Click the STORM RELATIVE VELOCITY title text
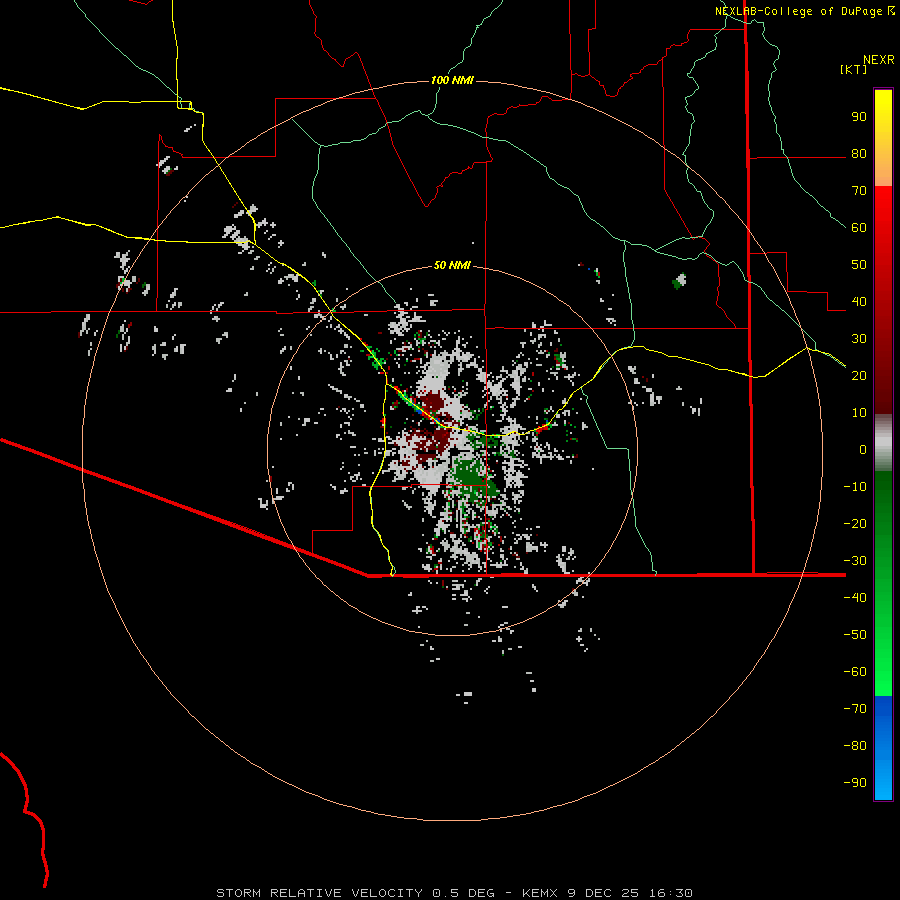900x900 pixels. click(x=320, y=893)
